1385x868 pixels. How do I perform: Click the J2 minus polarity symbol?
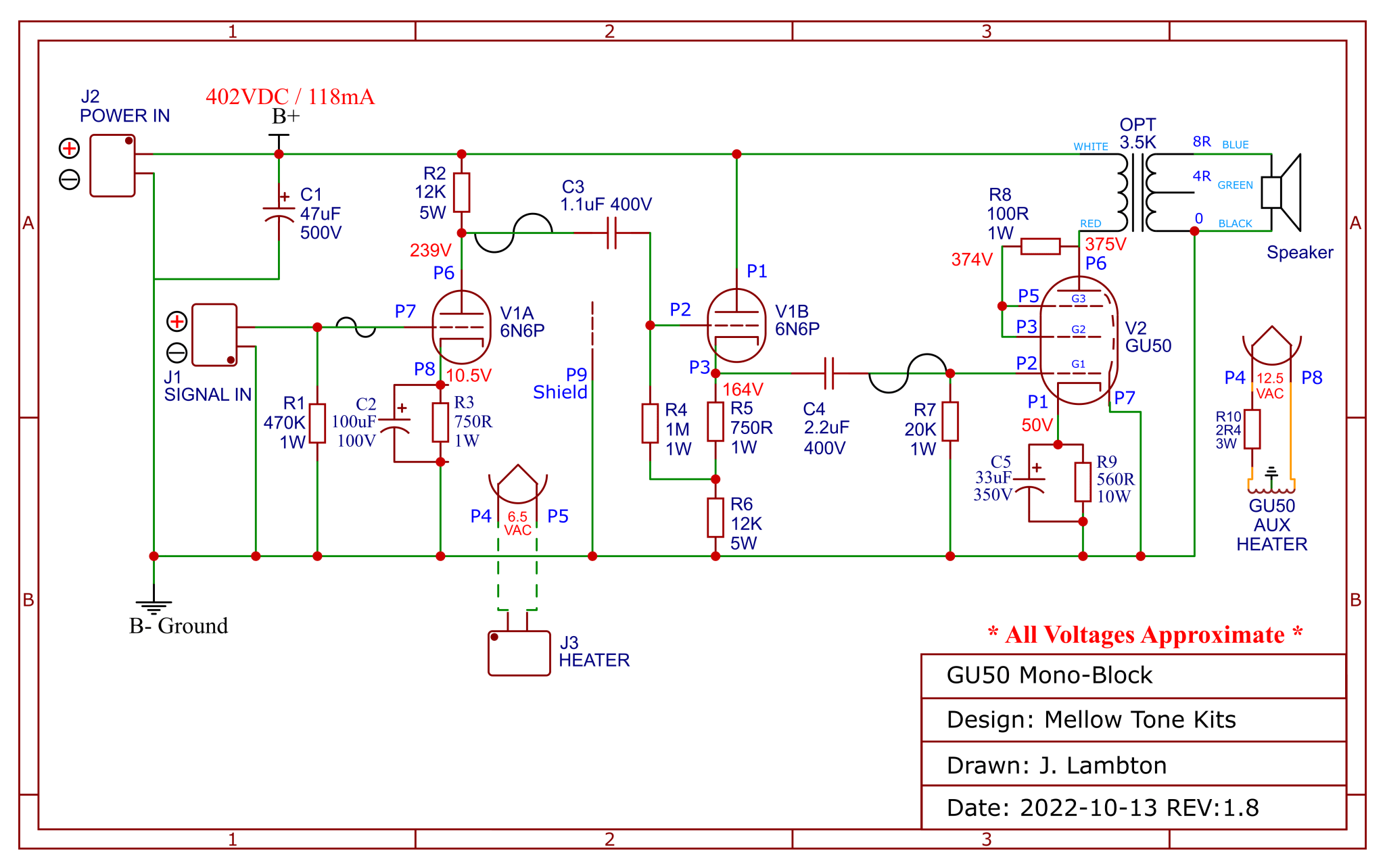click(69, 180)
